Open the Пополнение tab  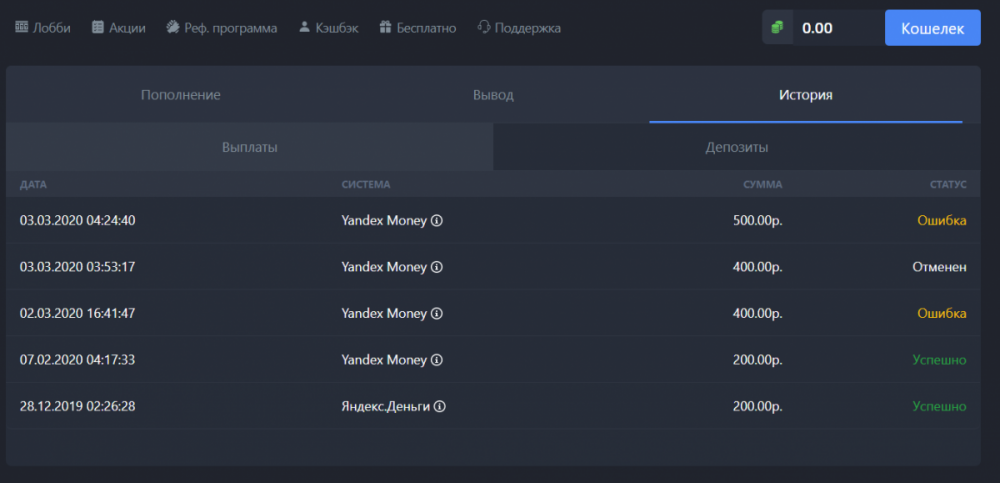tap(180, 95)
